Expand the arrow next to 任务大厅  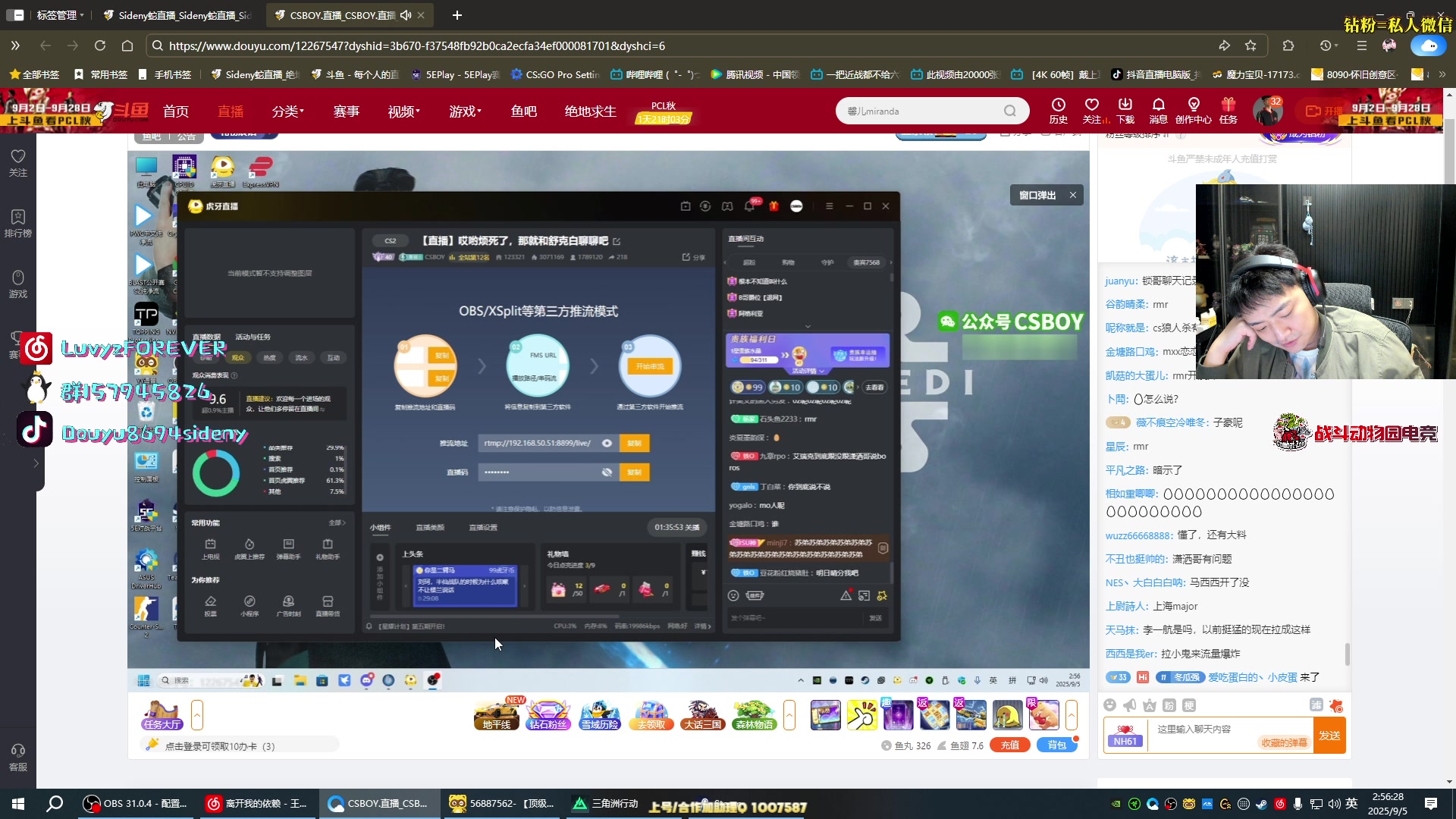pyautogui.click(x=197, y=715)
